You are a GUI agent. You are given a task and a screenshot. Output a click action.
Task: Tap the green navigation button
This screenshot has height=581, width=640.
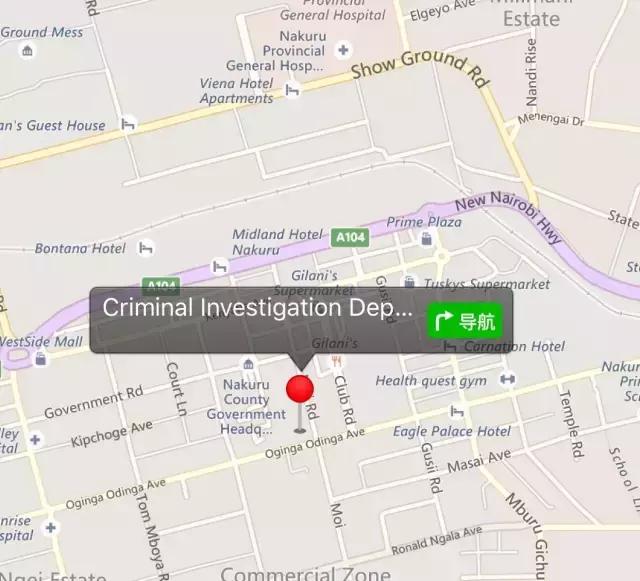pos(465,321)
